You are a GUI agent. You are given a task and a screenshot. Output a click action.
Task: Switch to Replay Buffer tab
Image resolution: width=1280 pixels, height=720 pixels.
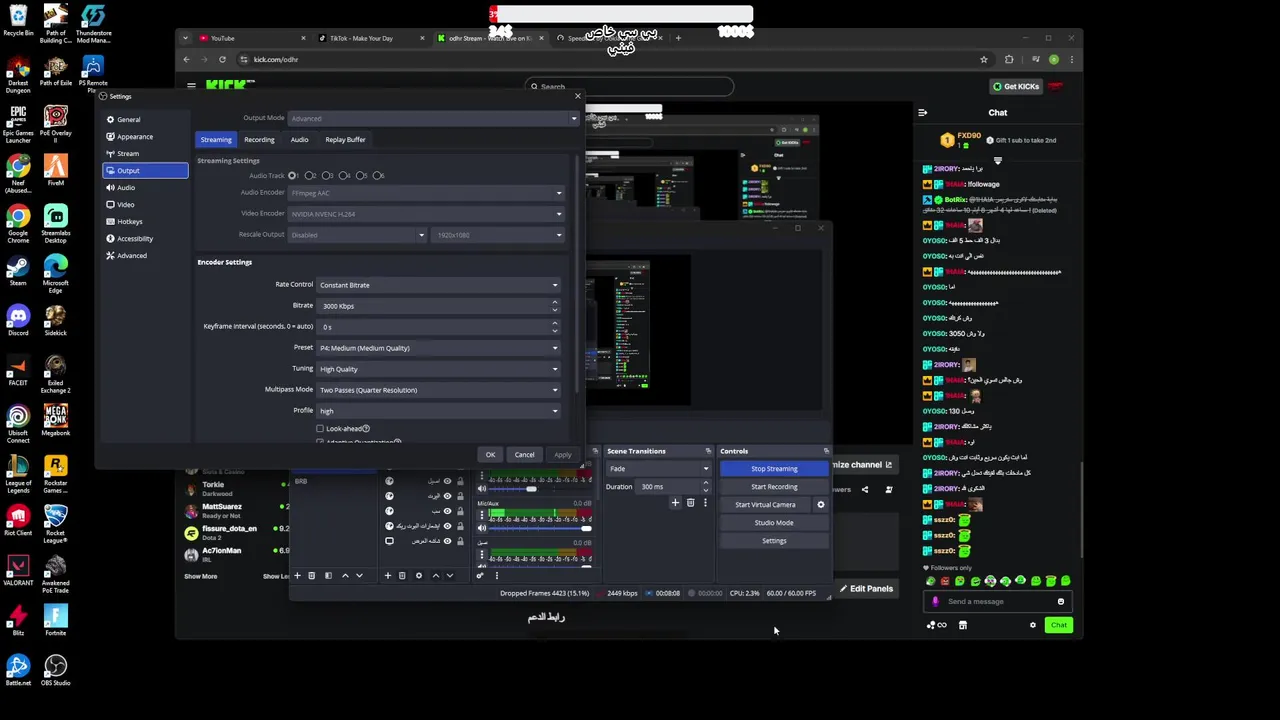[x=345, y=139]
